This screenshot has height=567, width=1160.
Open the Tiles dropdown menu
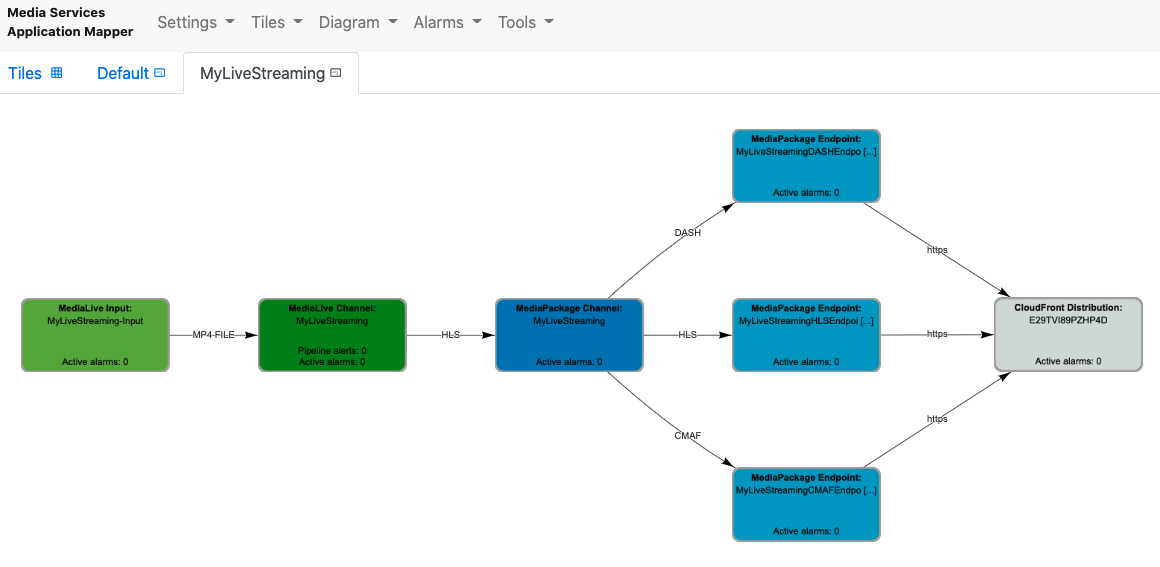(277, 22)
